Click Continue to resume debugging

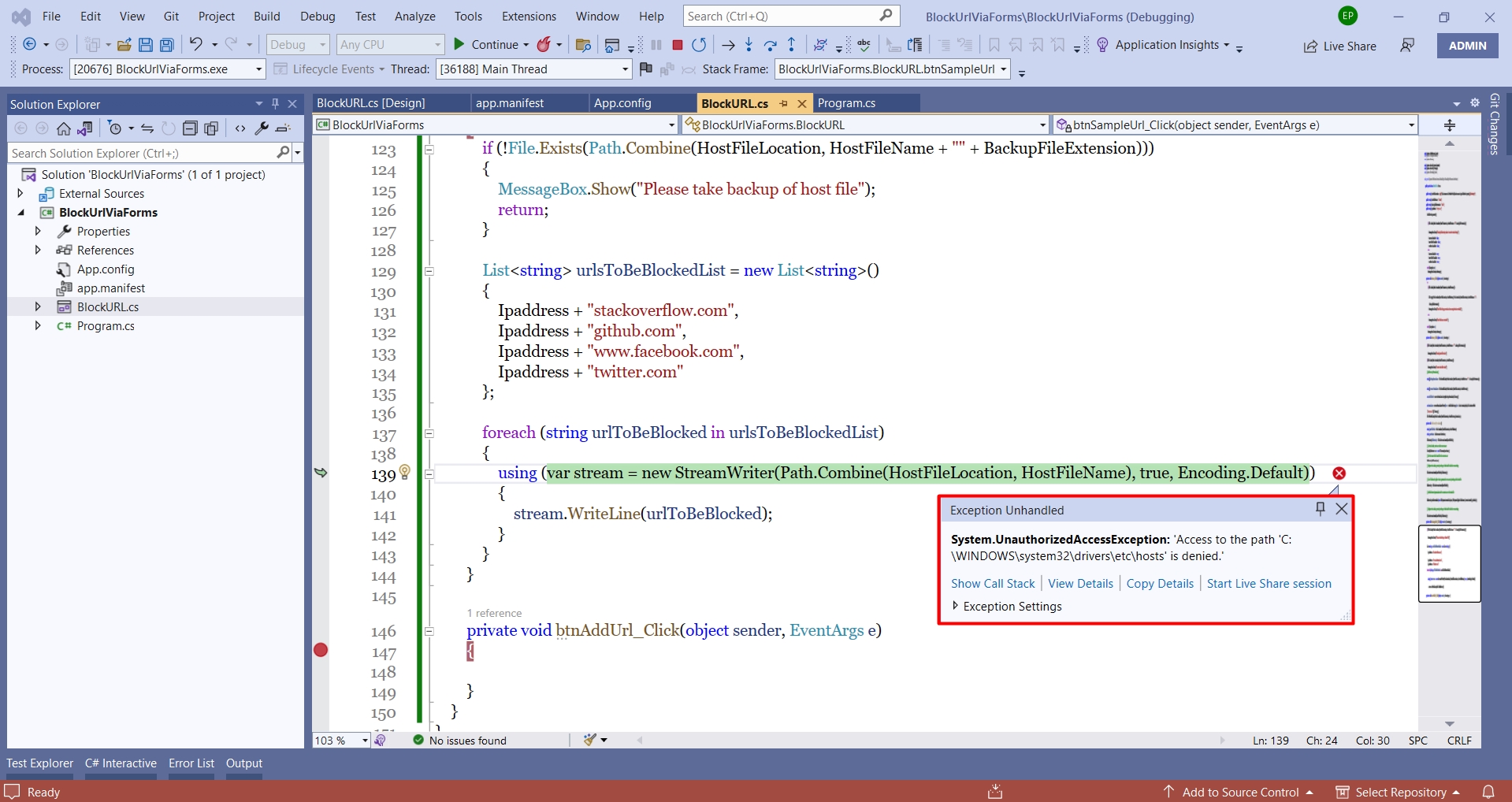click(485, 45)
